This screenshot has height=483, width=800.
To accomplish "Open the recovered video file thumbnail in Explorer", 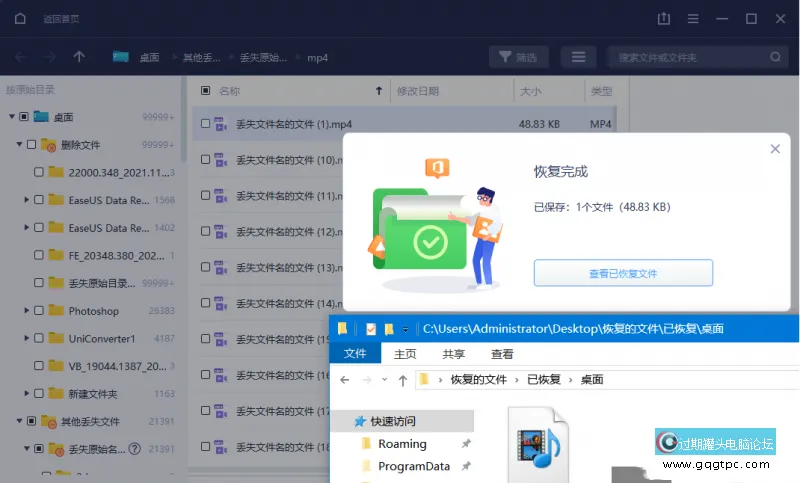I will (538, 444).
